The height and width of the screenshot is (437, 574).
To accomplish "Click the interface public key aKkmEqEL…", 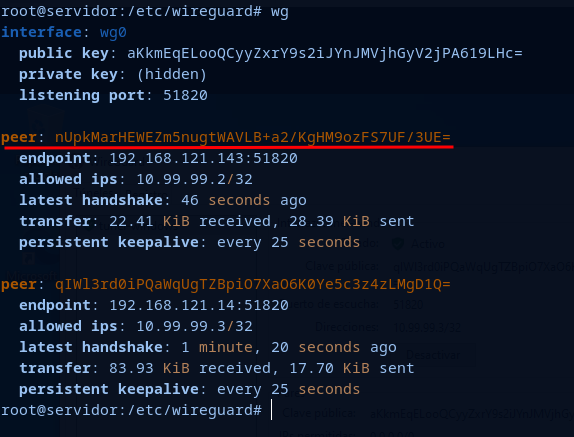I will [325, 53].
